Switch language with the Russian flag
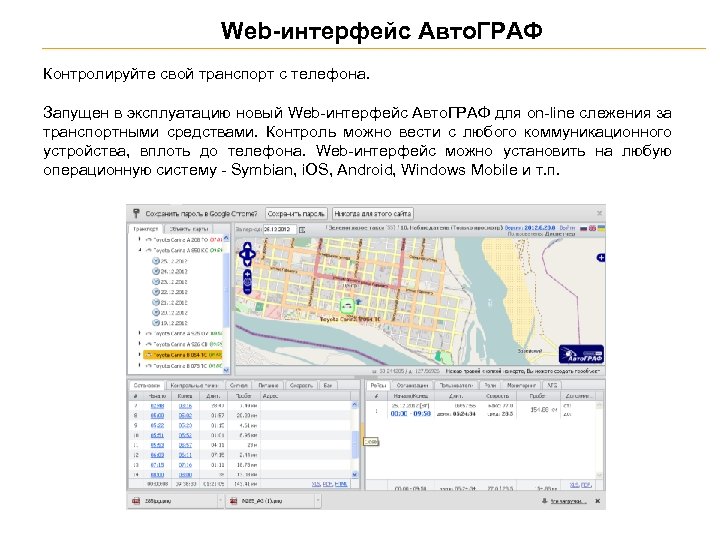Image resolution: width=720 pixels, height=540 pixels. 583,228
